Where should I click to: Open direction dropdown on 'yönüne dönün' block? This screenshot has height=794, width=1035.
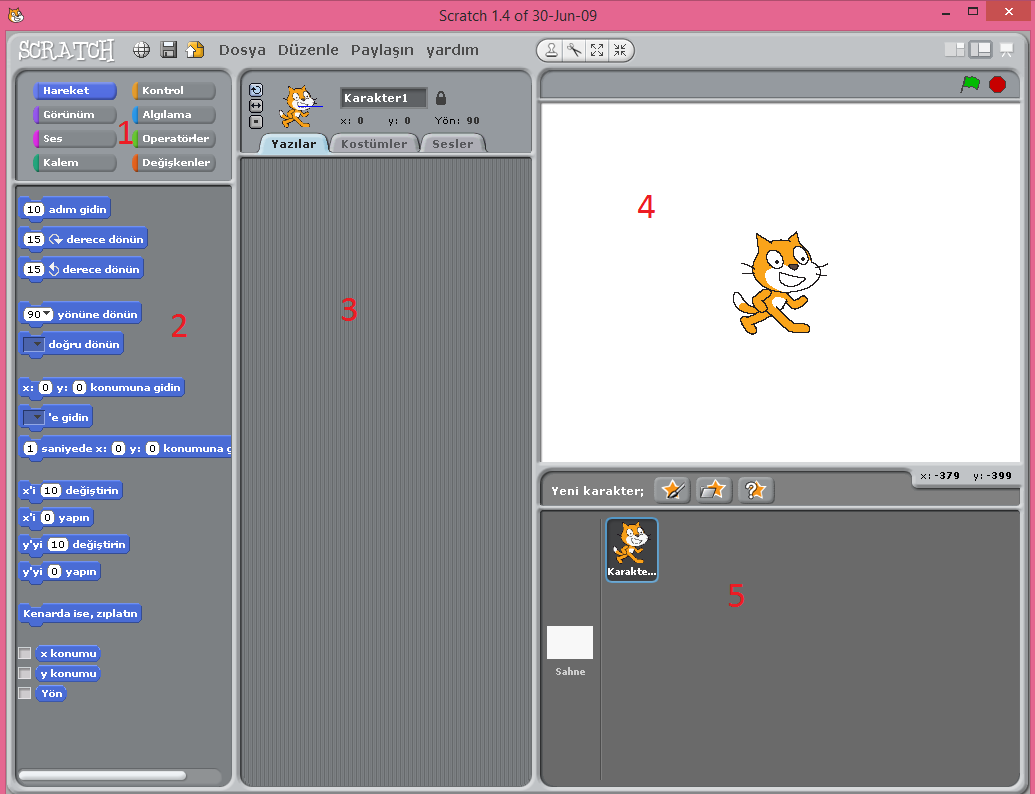click(46, 314)
